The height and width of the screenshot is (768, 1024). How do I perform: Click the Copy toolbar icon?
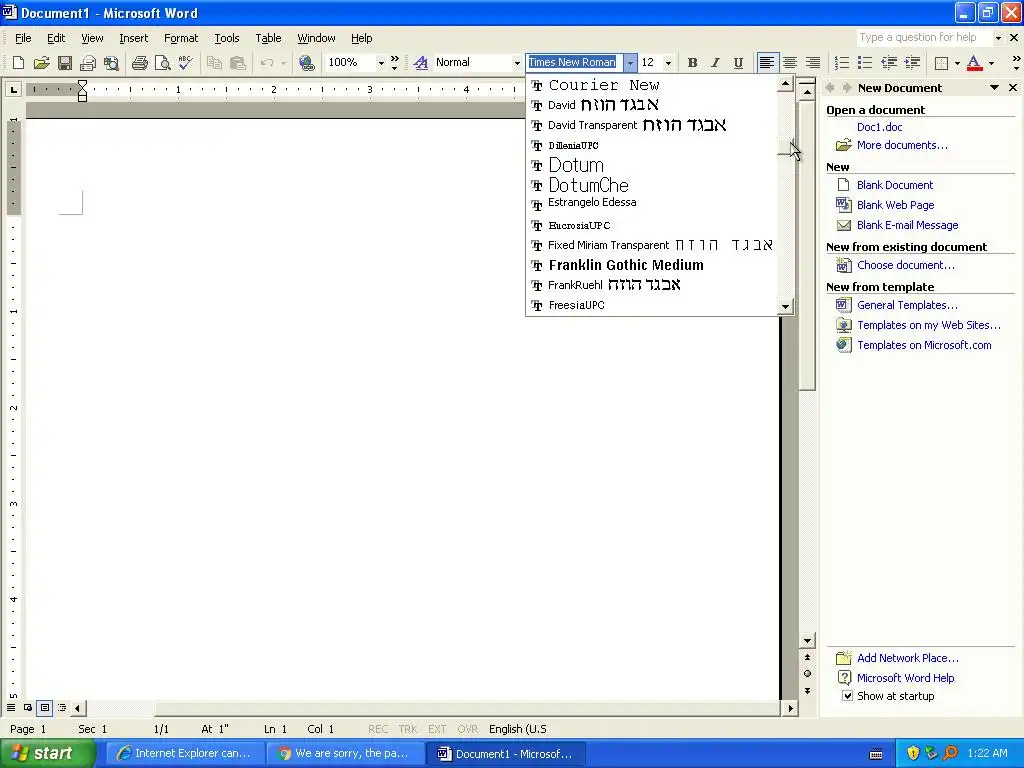pyautogui.click(x=214, y=63)
